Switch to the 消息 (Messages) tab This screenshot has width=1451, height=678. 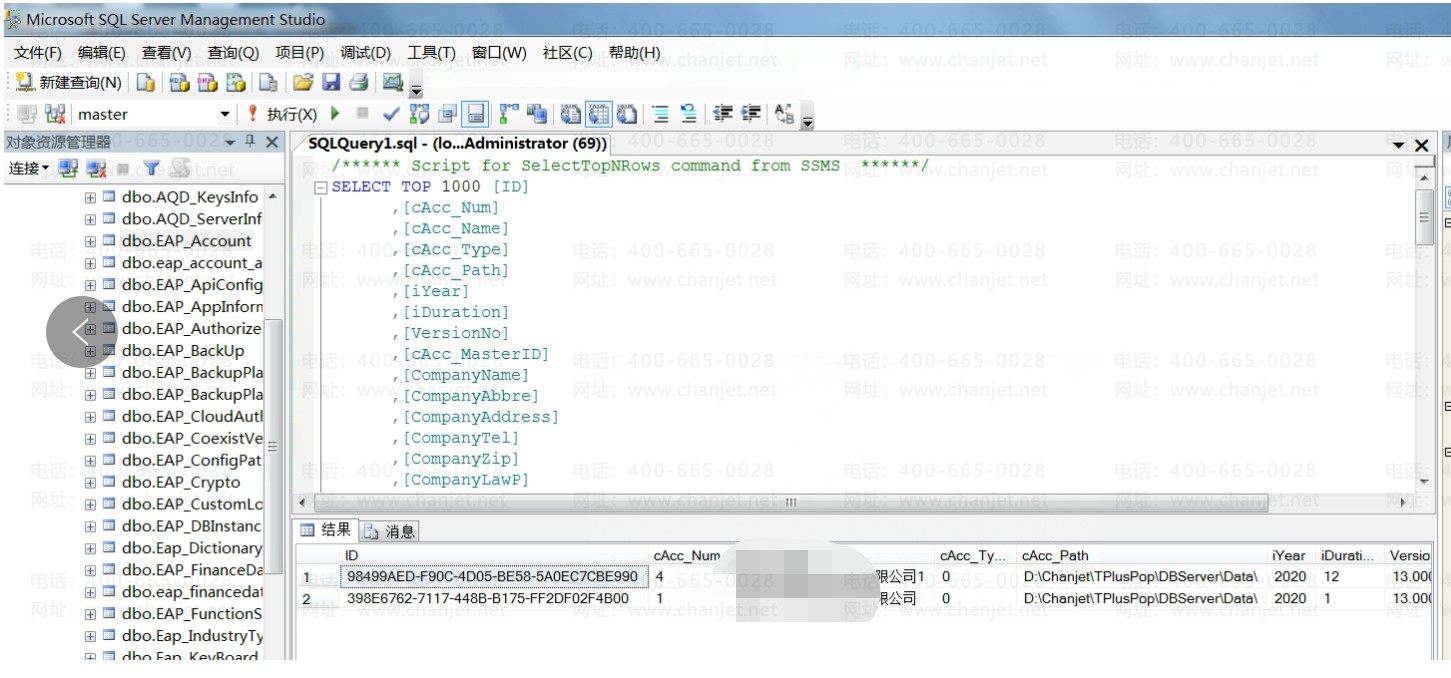(x=390, y=531)
